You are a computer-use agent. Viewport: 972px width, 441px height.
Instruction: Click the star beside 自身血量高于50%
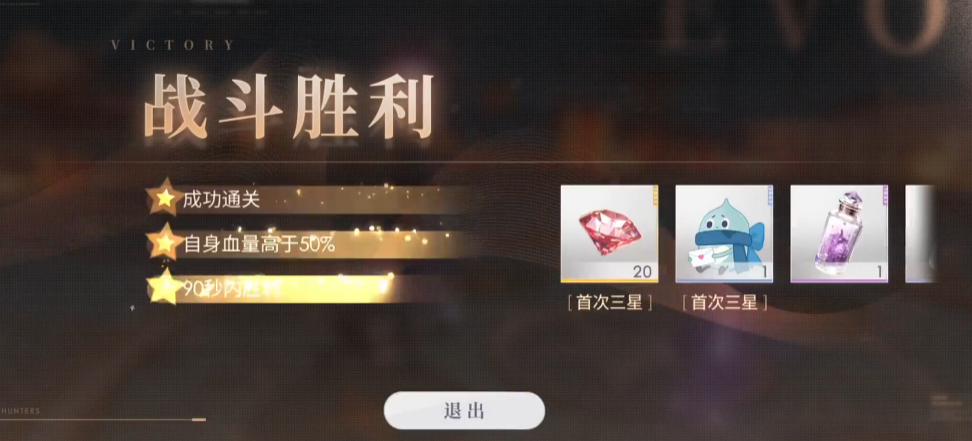coord(165,243)
